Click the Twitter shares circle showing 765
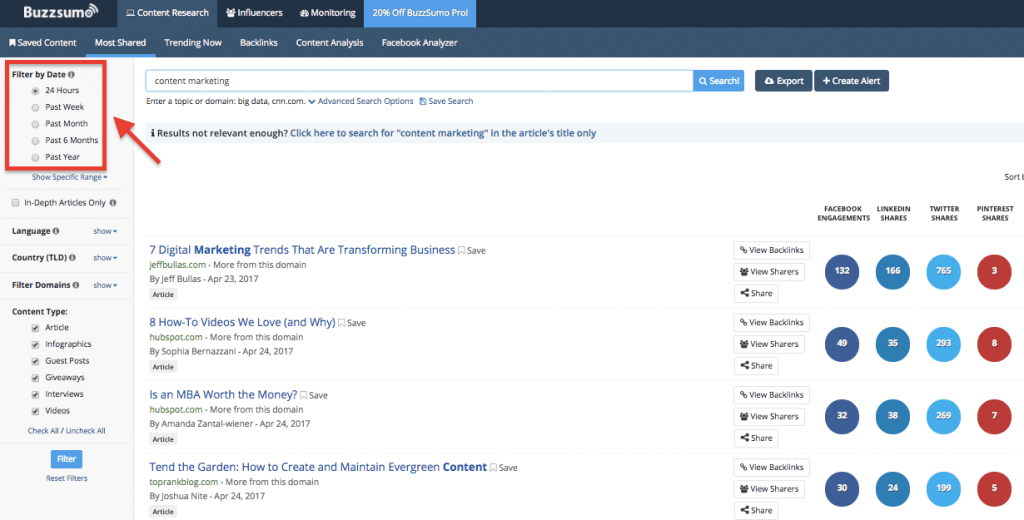Viewport: 1024px width, 520px height. point(944,271)
